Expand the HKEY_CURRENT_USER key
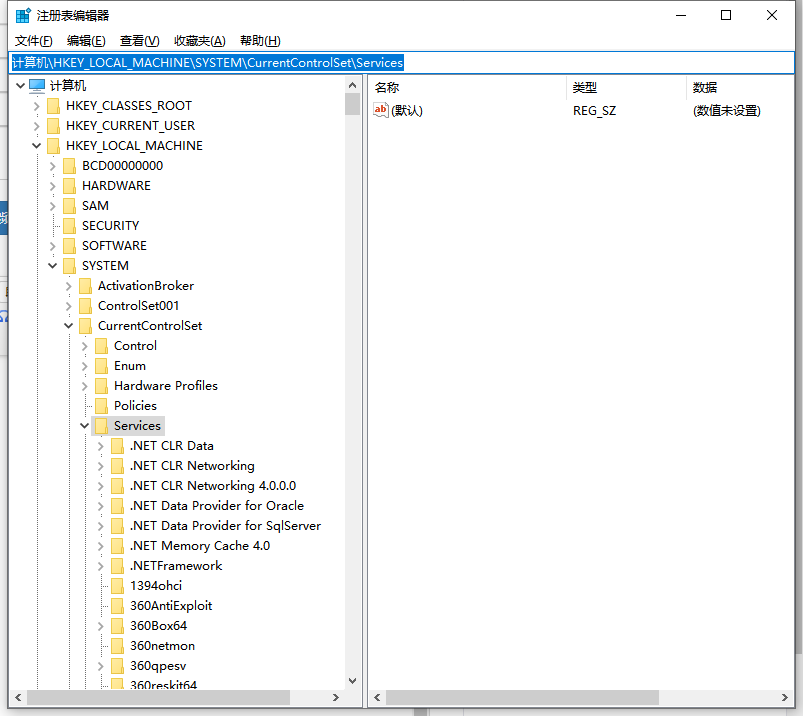 click(36, 126)
